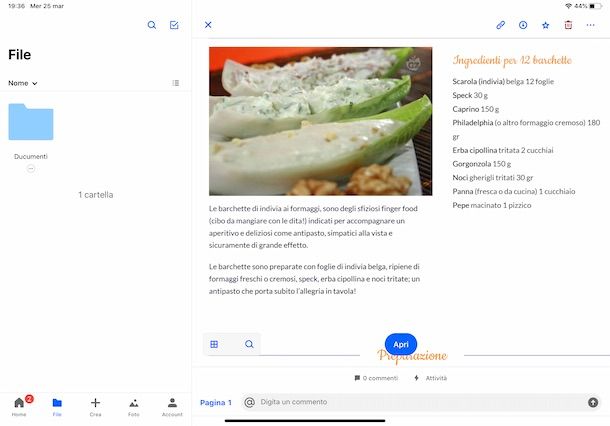
Task: Search inside the document
Action: [x=249, y=344]
